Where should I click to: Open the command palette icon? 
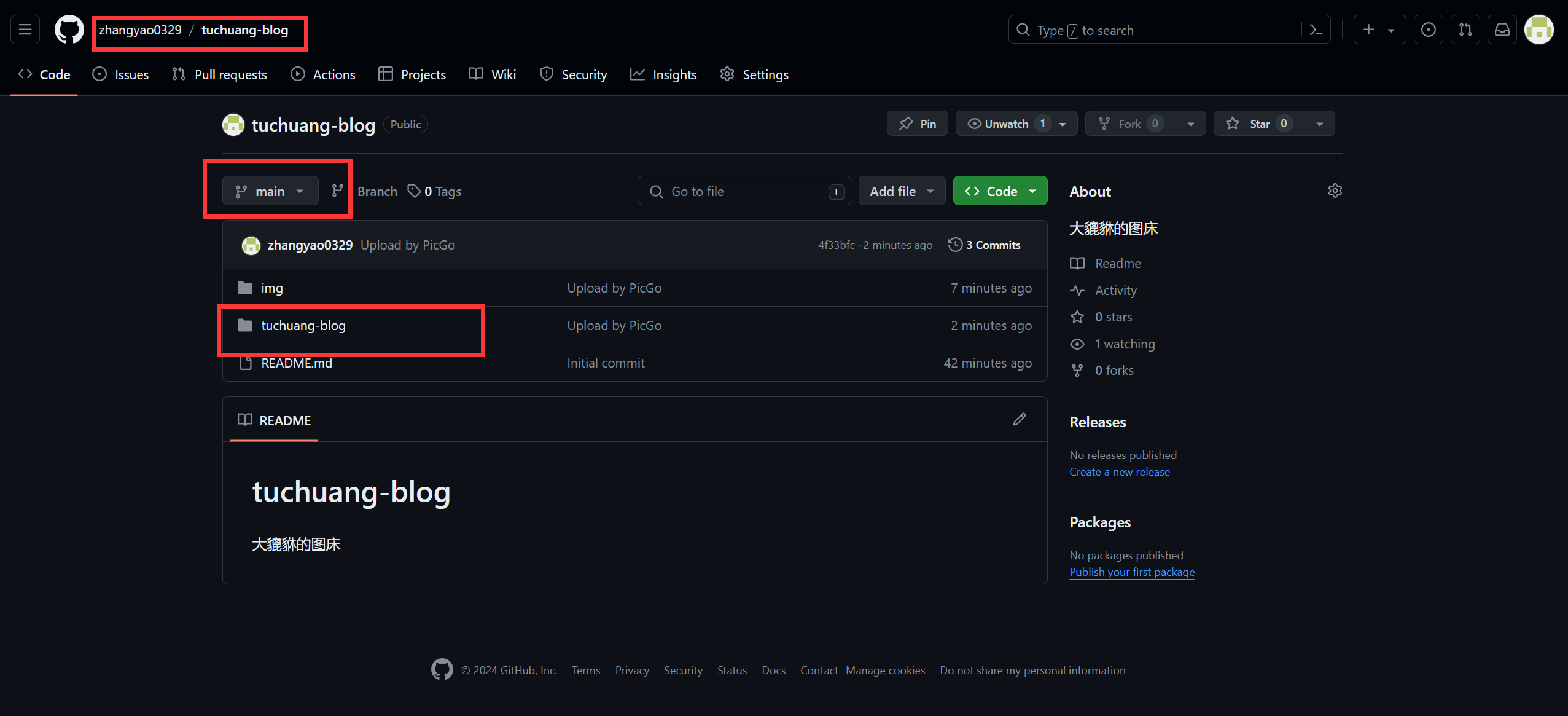(x=1316, y=30)
